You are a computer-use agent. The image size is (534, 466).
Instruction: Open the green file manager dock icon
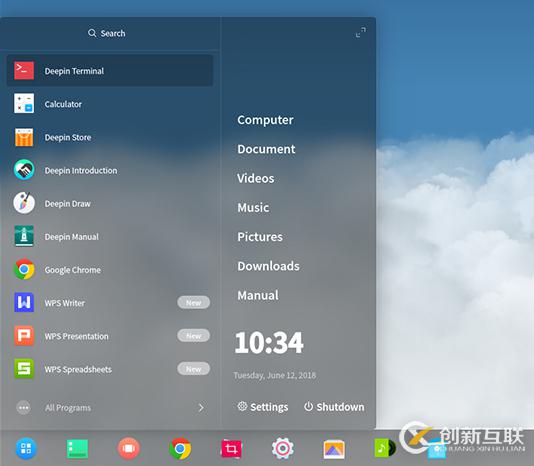tap(77, 449)
